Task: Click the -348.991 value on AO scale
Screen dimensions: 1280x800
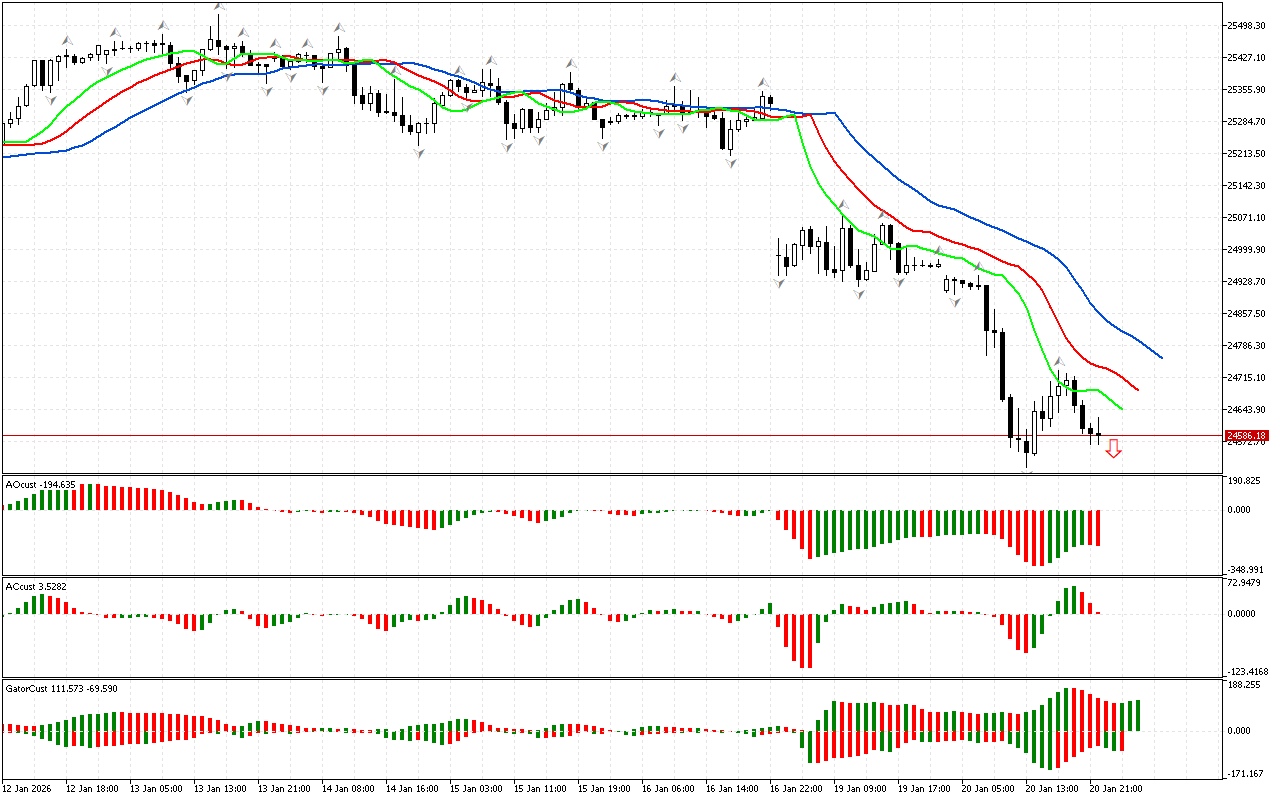Action: (1247, 568)
